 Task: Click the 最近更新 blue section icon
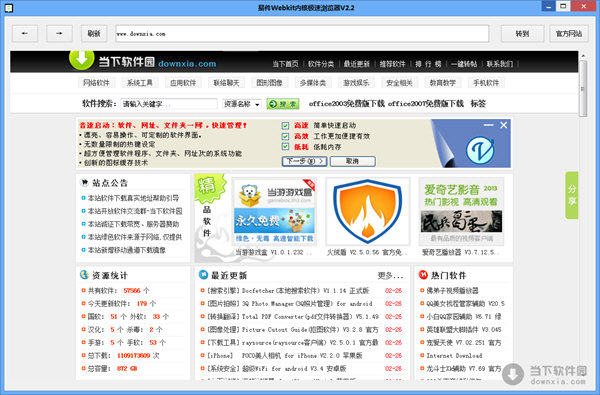pos(204,275)
